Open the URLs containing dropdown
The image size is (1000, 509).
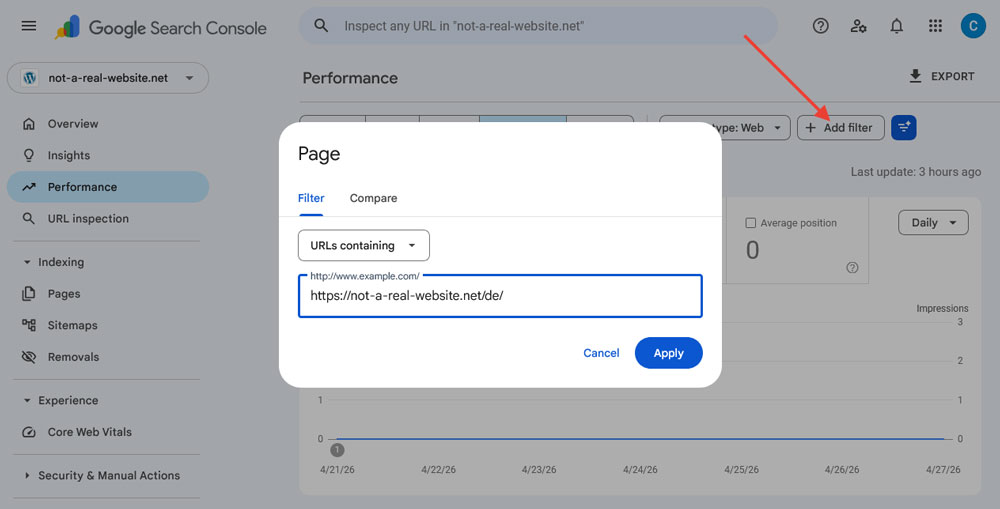(364, 246)
